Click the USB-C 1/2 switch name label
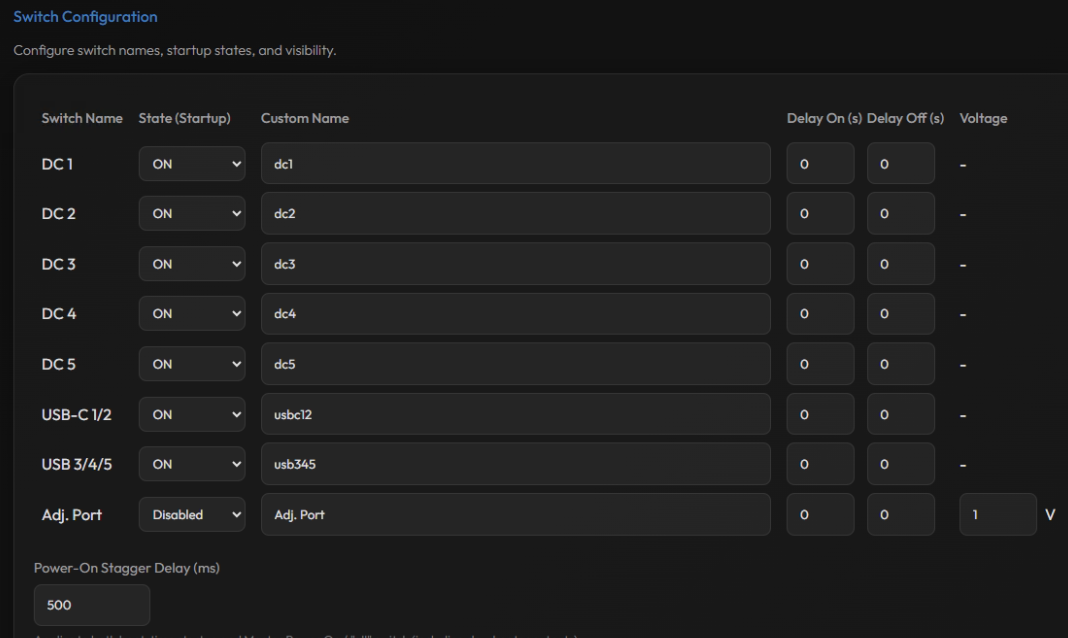1068x638 pixels. click(x=76, y=414)
